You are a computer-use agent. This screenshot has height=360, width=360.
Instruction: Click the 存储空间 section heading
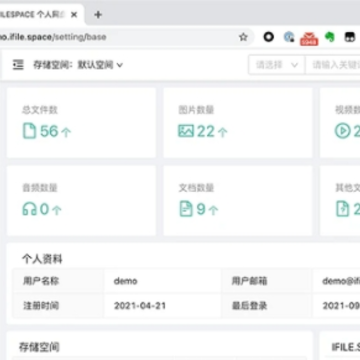point(39,347)
